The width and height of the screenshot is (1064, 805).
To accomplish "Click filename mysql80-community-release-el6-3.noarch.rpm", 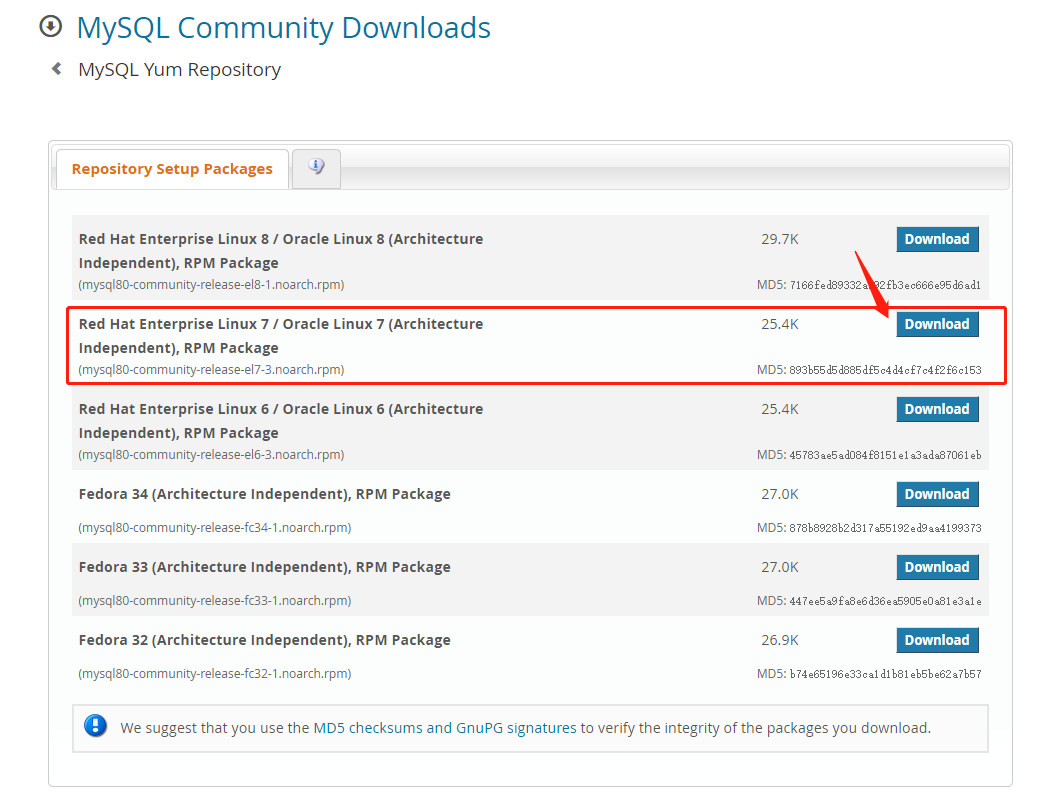I will point(211,454).
